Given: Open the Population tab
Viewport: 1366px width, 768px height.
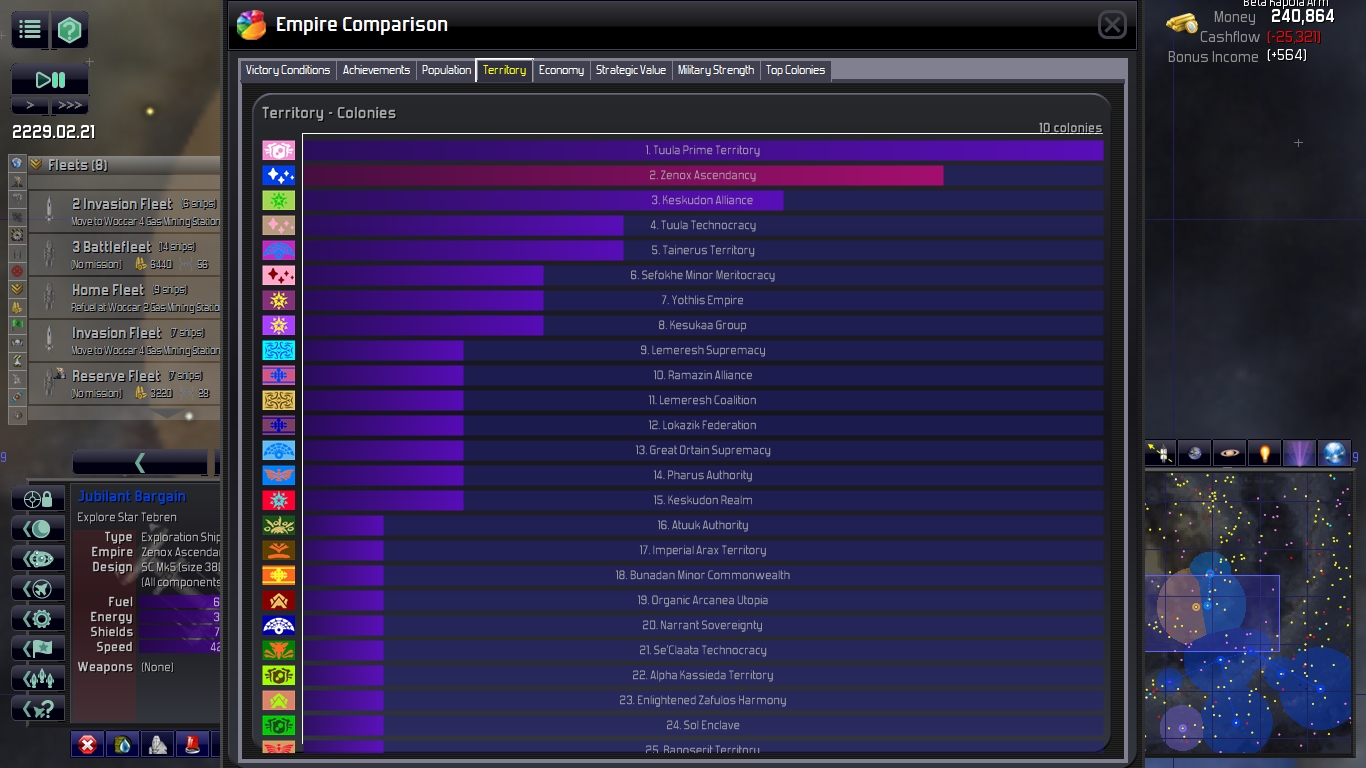Looking at the screenshot, I should click(x=446, y=70).
